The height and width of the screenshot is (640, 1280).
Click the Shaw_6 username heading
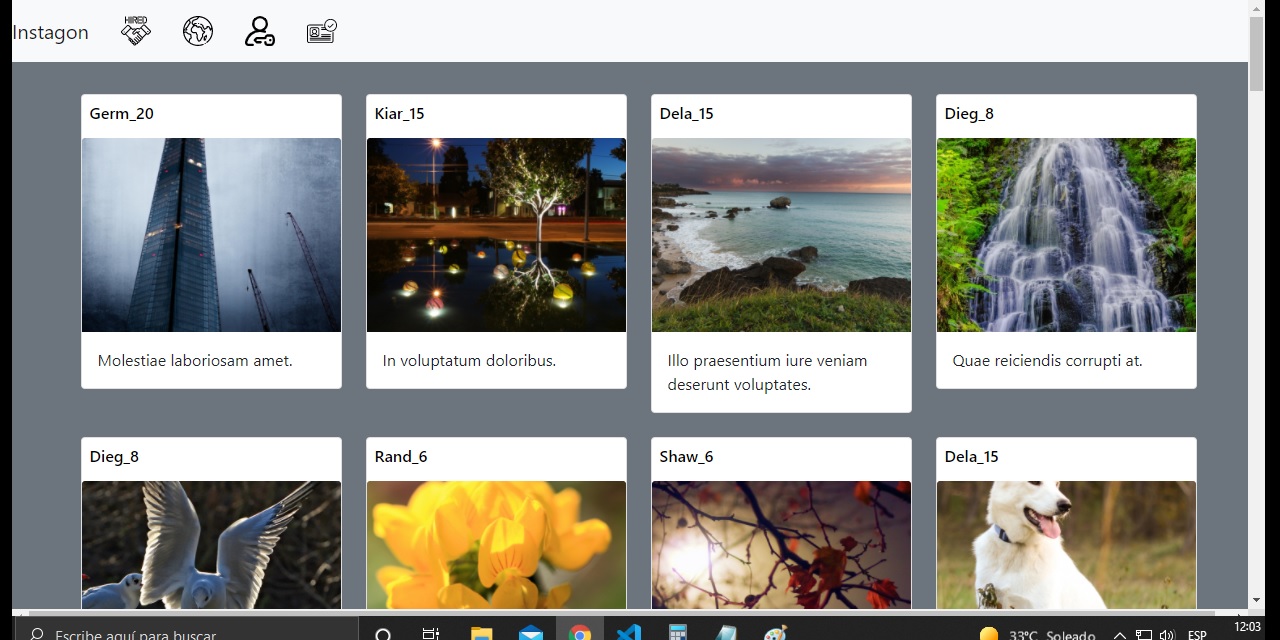(x=686, y=457)
